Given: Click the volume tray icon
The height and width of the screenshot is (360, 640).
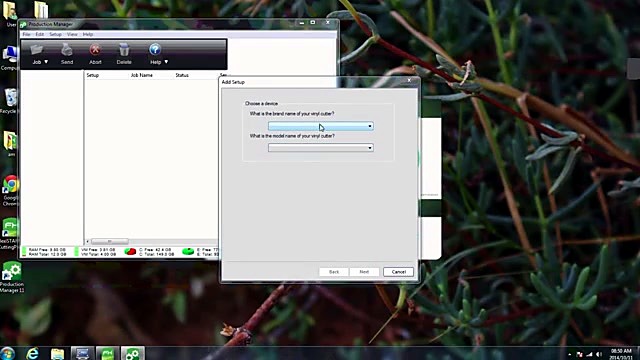Looking at the screenshot, I should pyautogui.click(x=599, y=354).
